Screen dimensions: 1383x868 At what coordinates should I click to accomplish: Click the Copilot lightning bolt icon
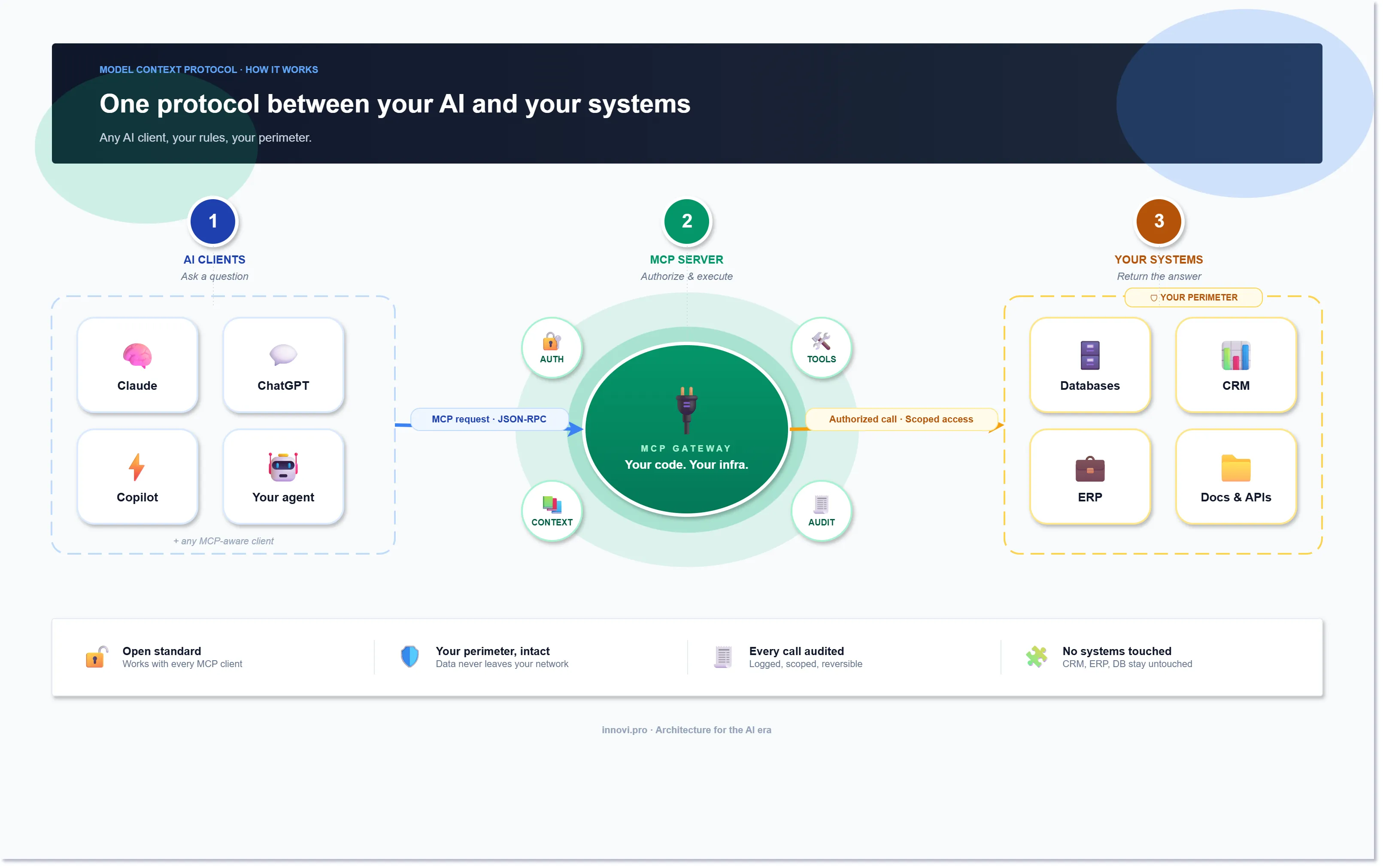point(136,467)
